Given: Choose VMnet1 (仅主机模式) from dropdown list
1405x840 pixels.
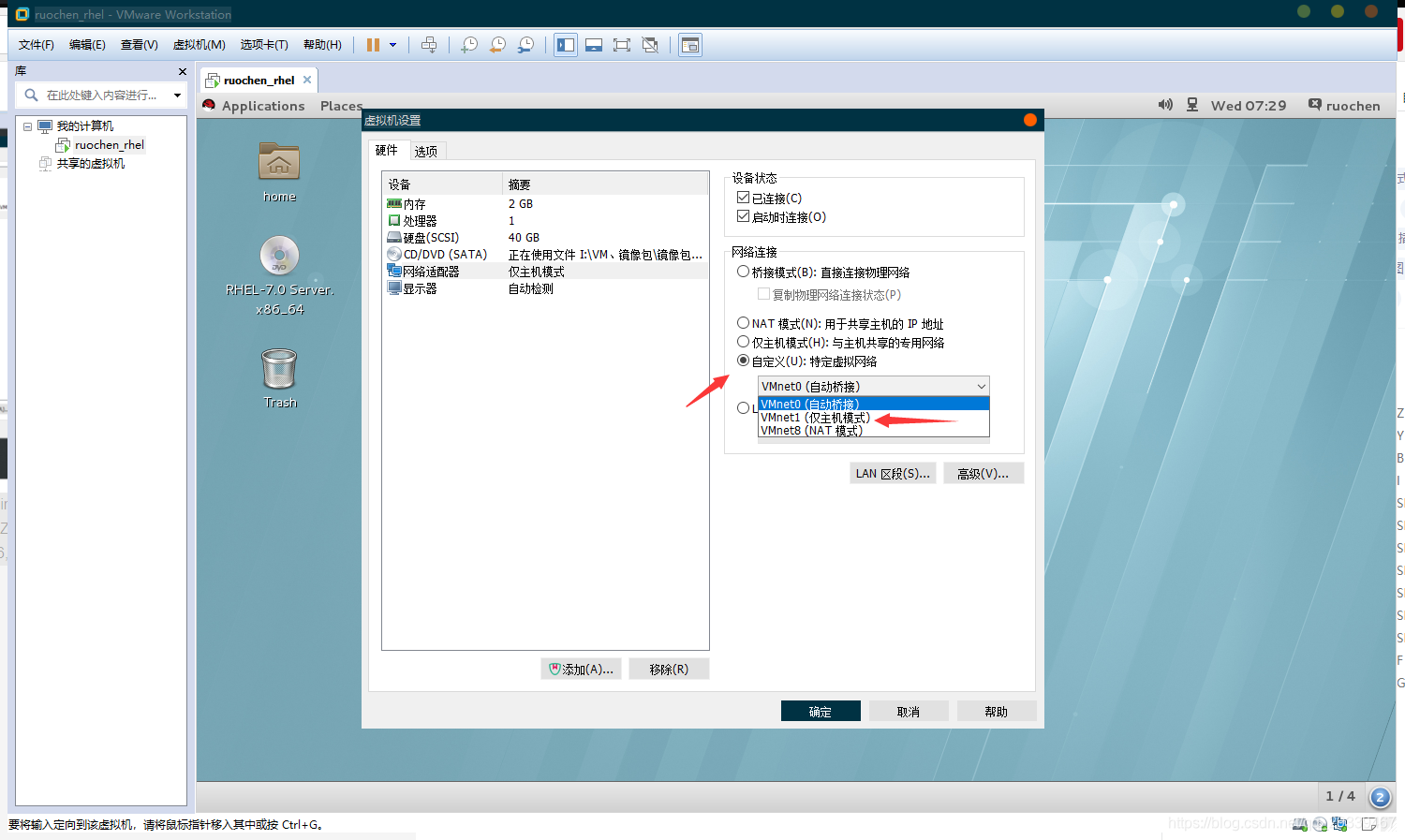Looking at the screenshot, I should [873, 418].
